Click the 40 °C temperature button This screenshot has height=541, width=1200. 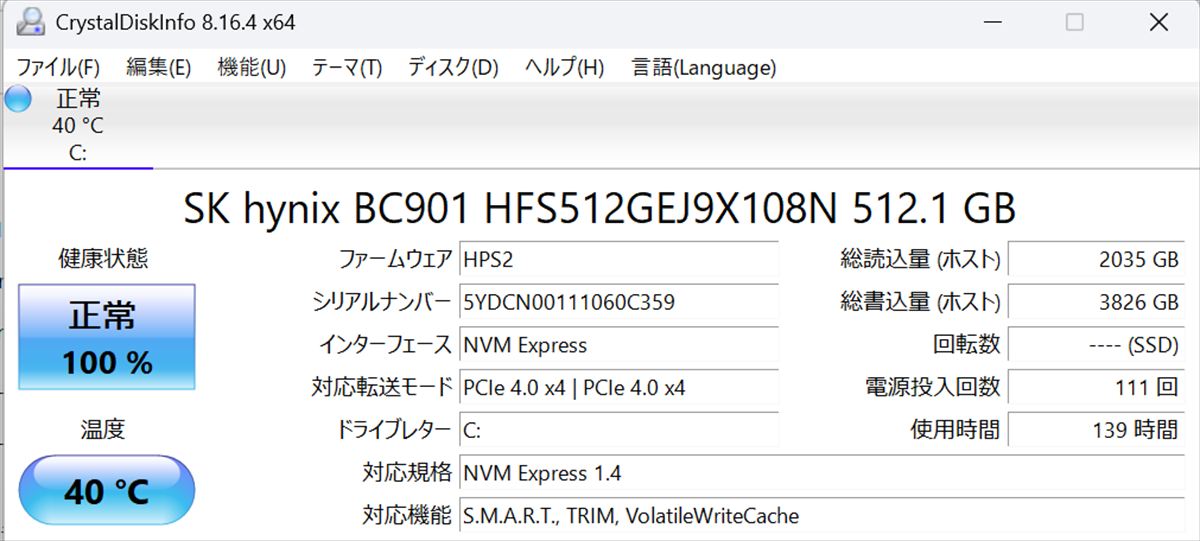click(x=107, y=490)
